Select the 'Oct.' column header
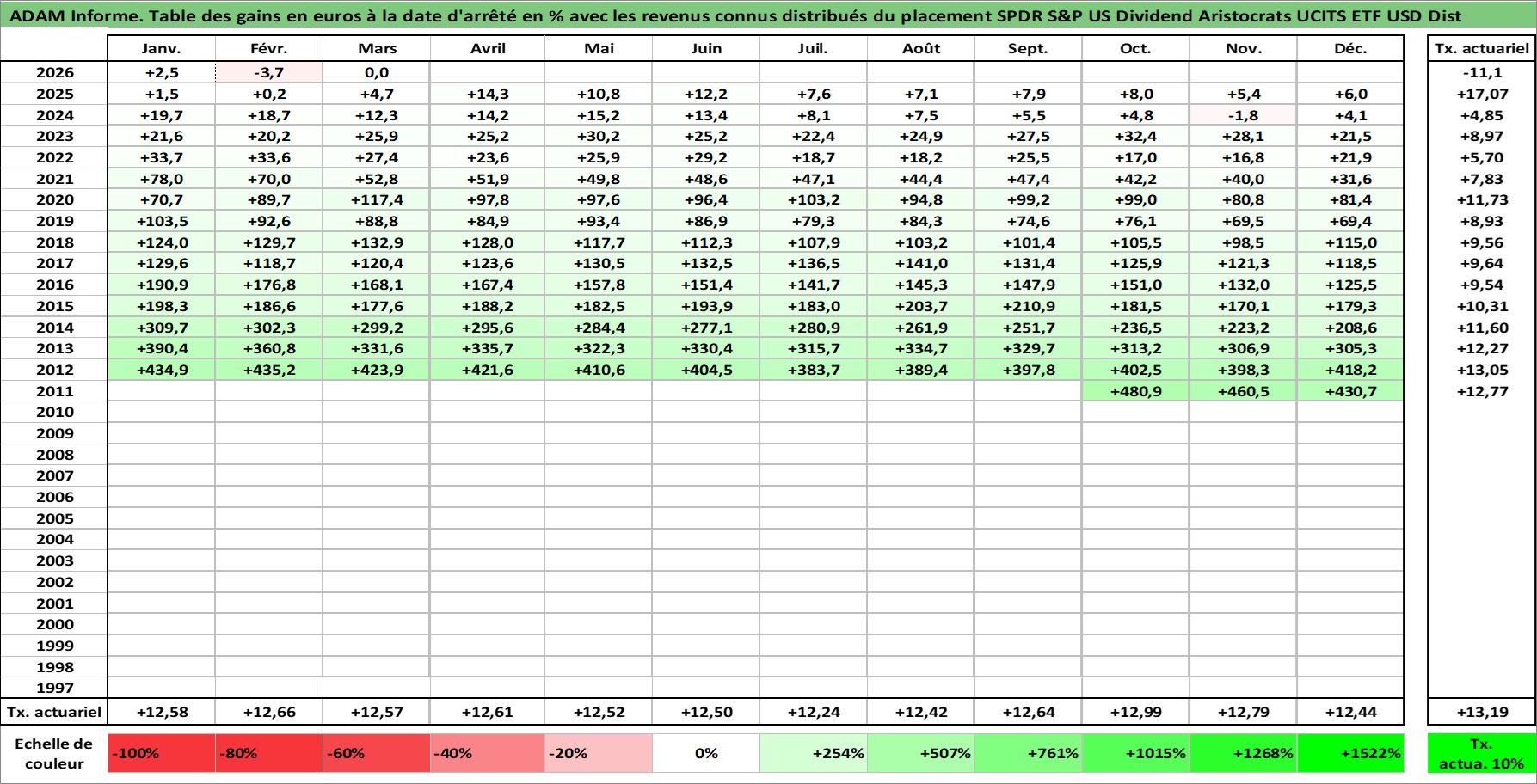Screen dimensions: 1537x784 point(1136,48)
